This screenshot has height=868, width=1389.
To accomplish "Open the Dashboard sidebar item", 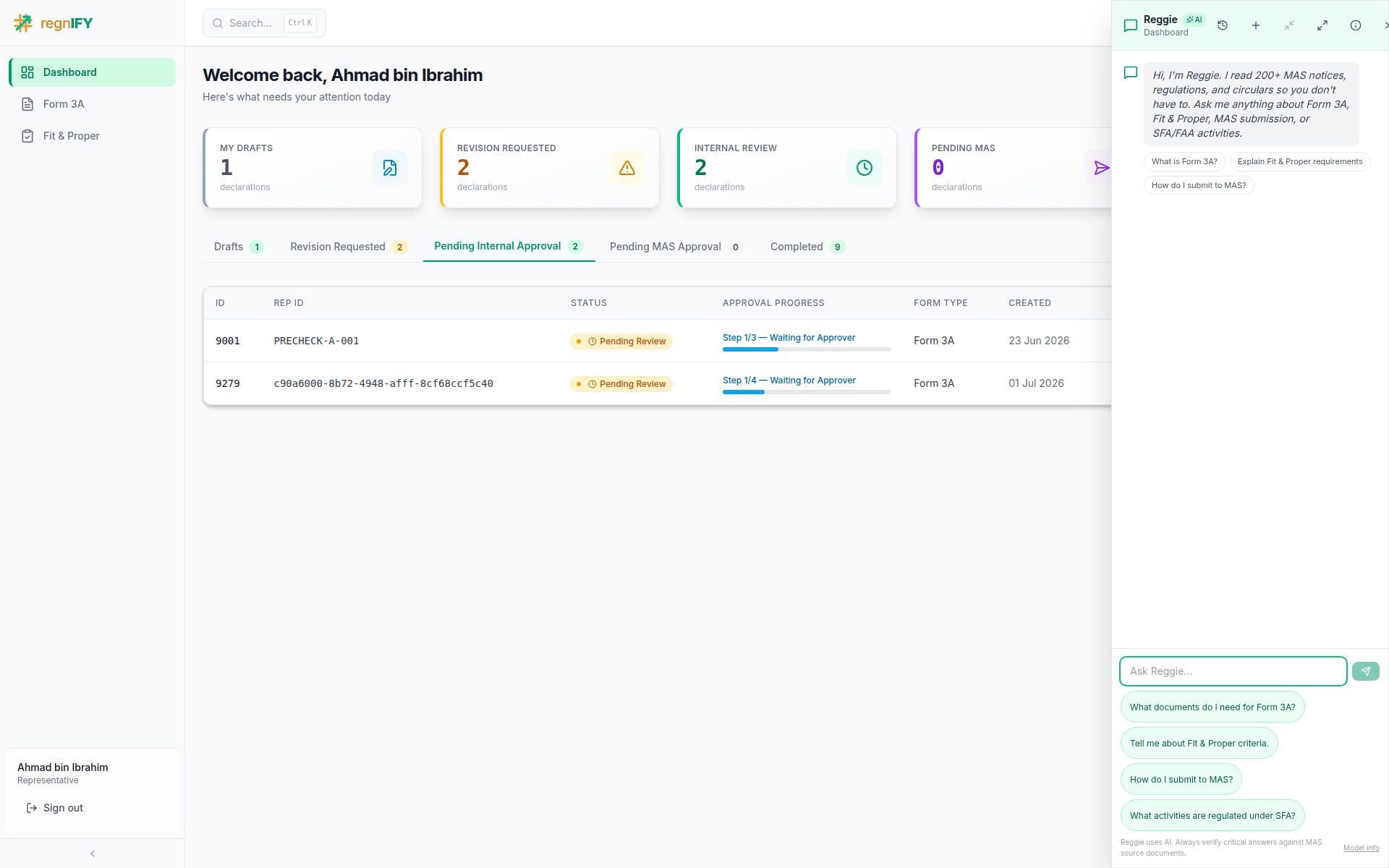I will tap(93, 72).
